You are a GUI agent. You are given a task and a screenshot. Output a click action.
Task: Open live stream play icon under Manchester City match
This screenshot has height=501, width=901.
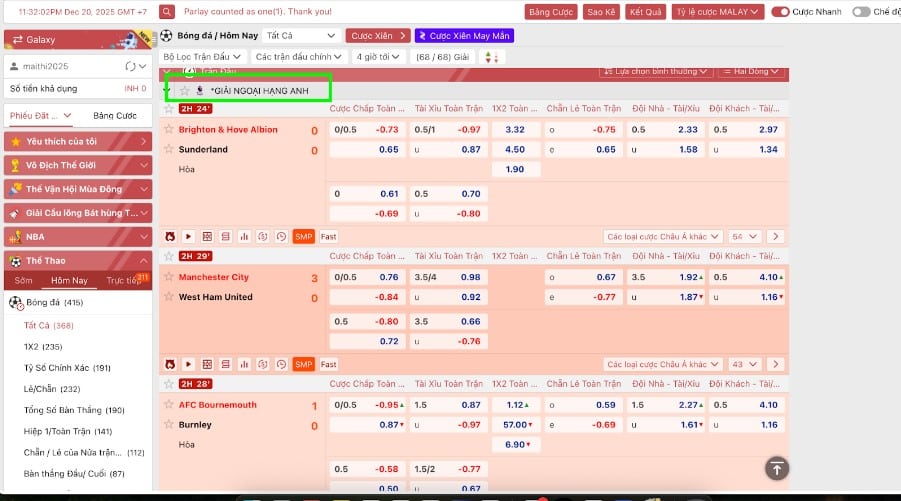[x=188, y=364]
